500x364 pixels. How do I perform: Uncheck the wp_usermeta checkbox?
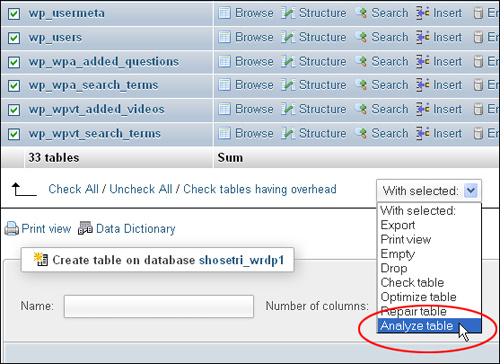click(x=14, y=14)
